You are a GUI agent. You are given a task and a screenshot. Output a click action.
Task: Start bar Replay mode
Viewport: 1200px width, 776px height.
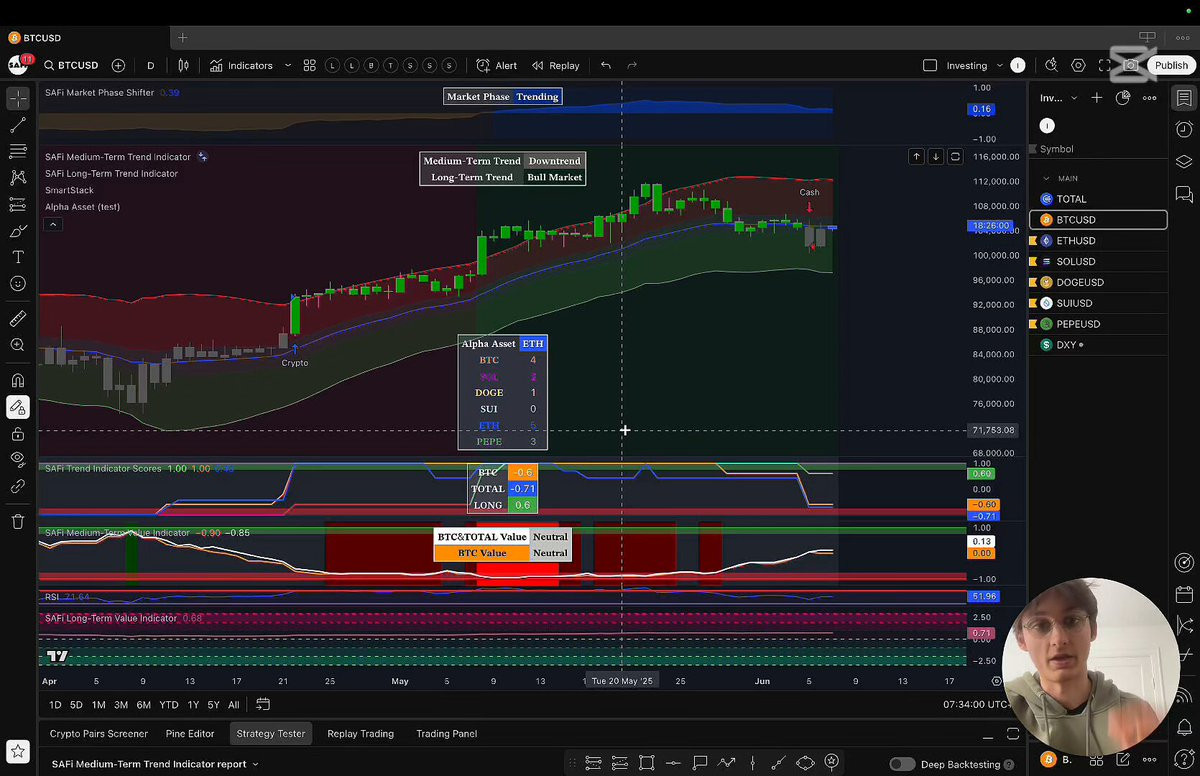pyautogui.click(x=555, y=66)
